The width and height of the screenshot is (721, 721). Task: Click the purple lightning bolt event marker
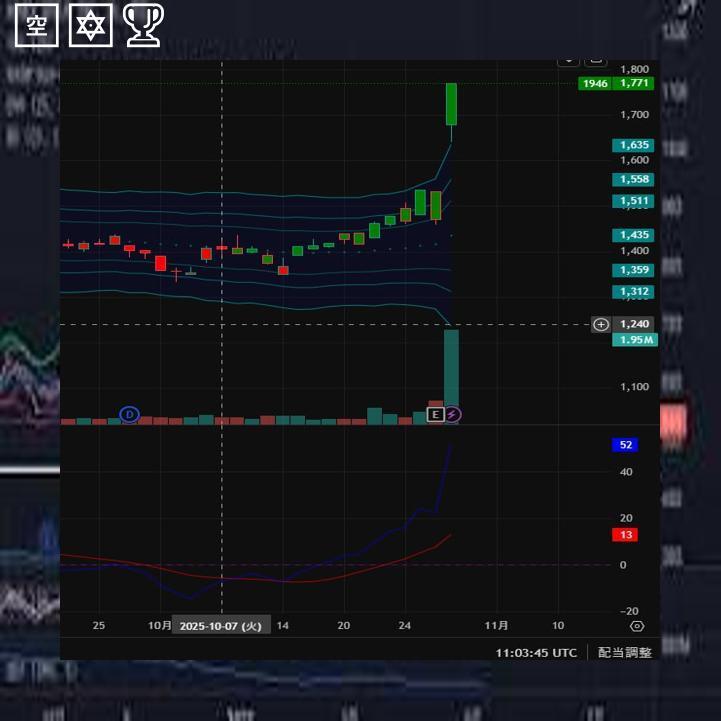[452, 414]
